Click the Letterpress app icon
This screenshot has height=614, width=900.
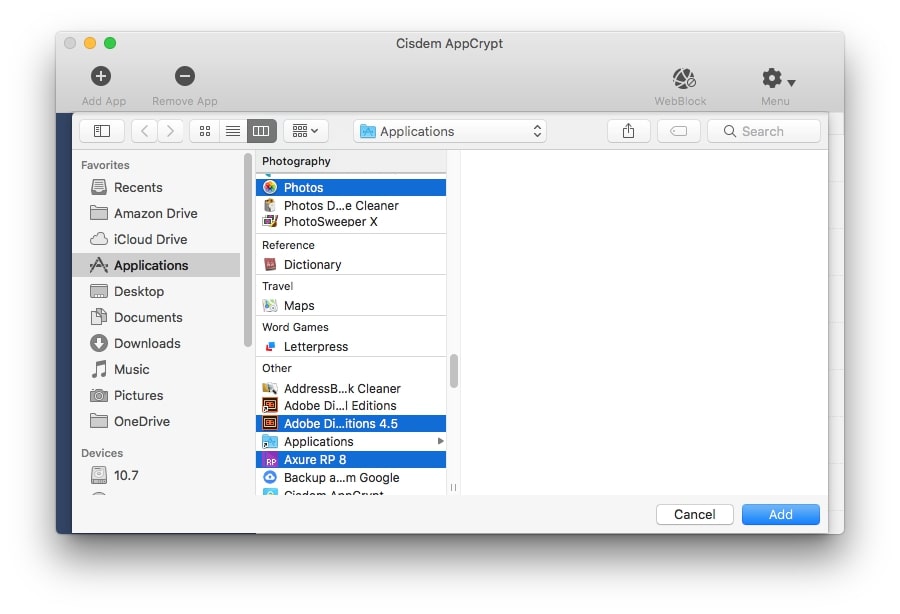270,347
